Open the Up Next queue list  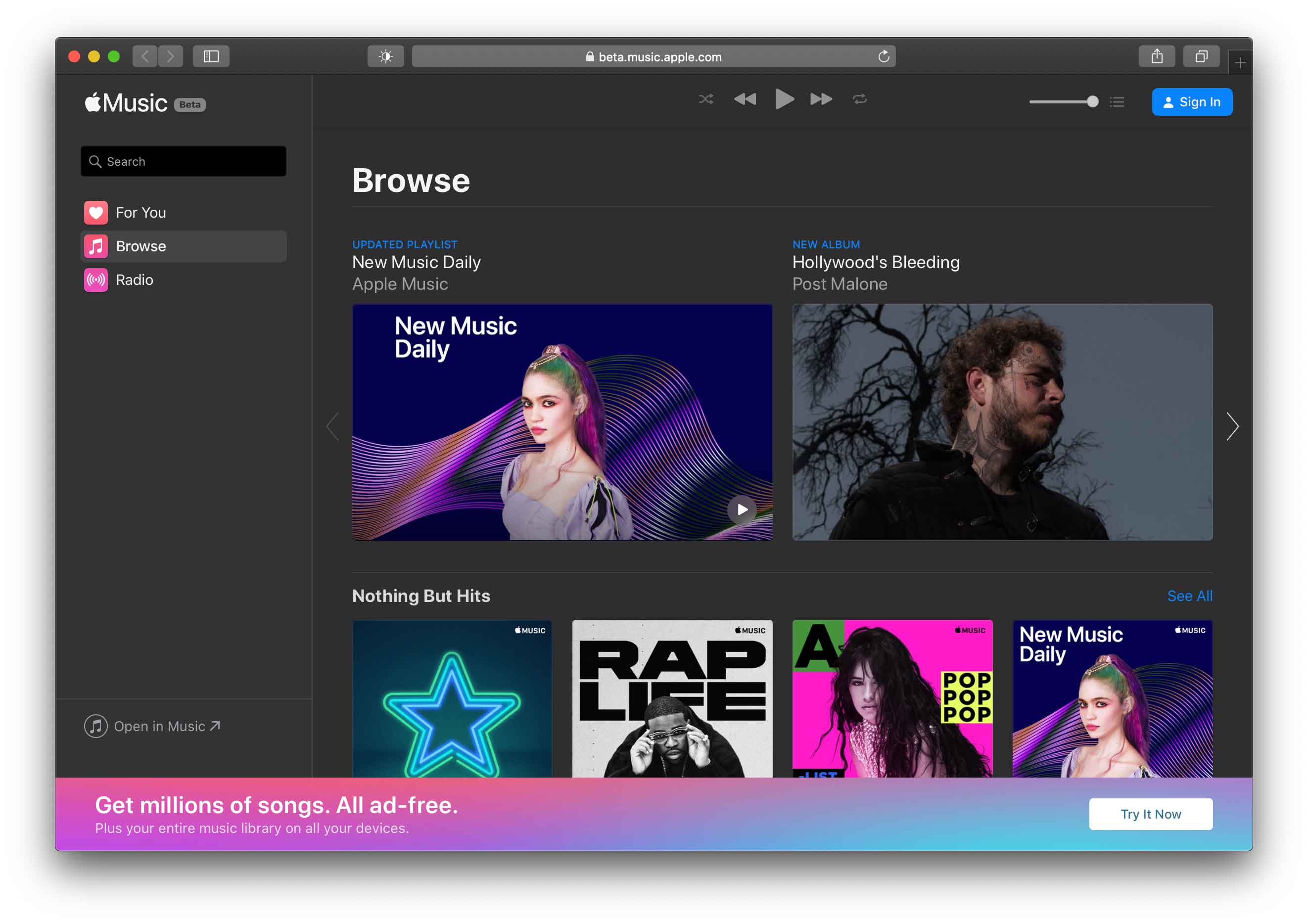tap(1117, 102)
